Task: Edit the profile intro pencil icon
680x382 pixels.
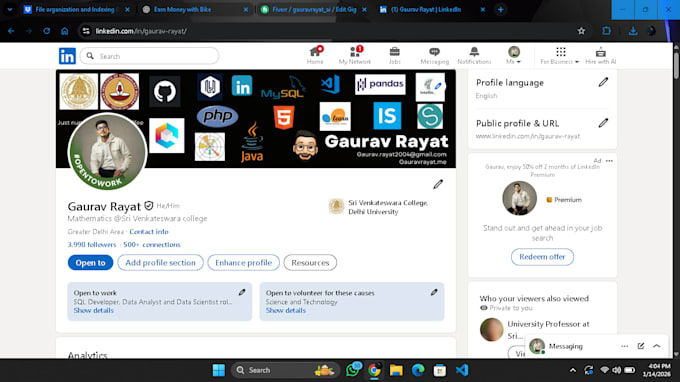Action: coord(438,184)
